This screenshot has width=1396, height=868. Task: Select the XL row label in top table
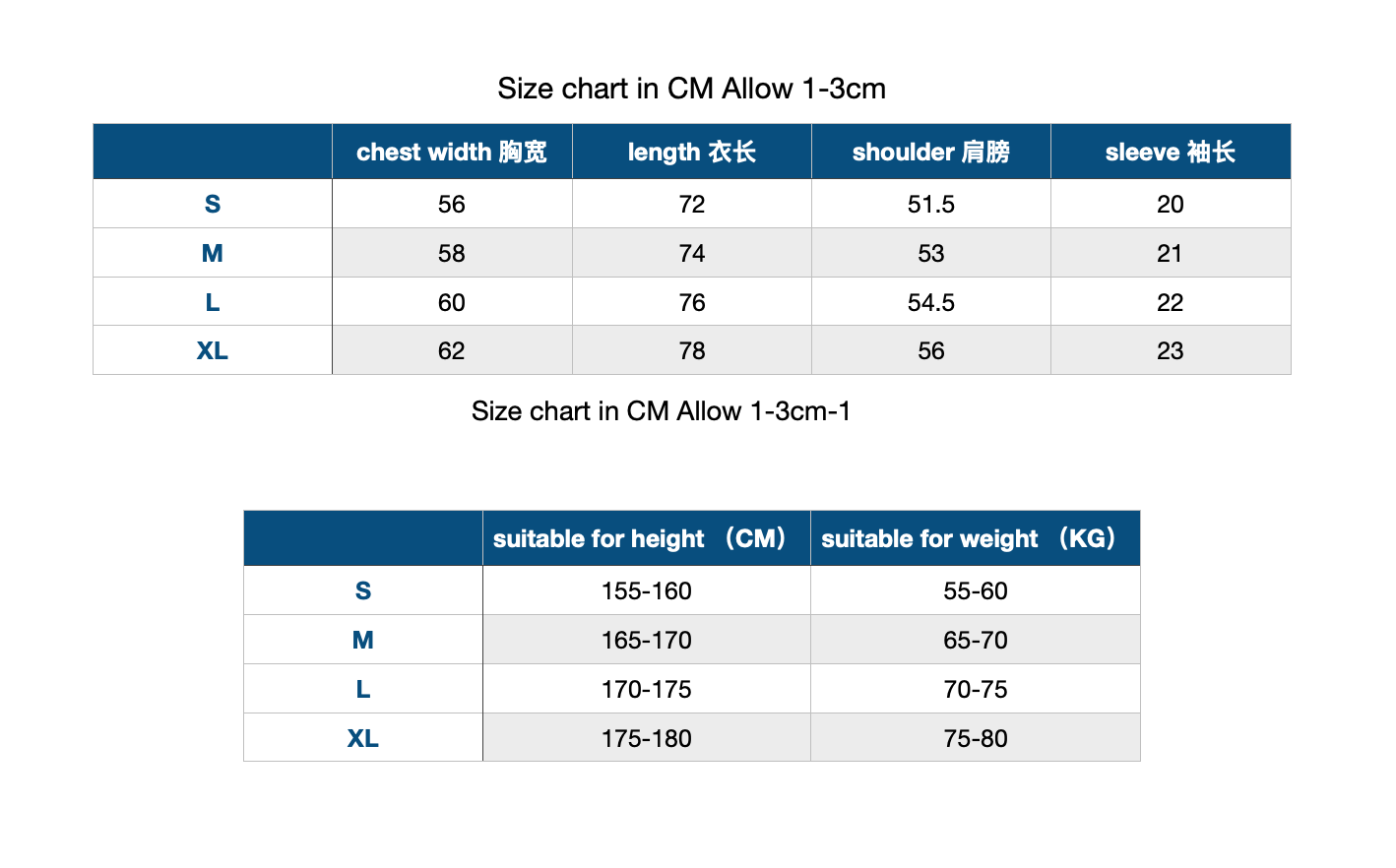click(x=213, y=350)
